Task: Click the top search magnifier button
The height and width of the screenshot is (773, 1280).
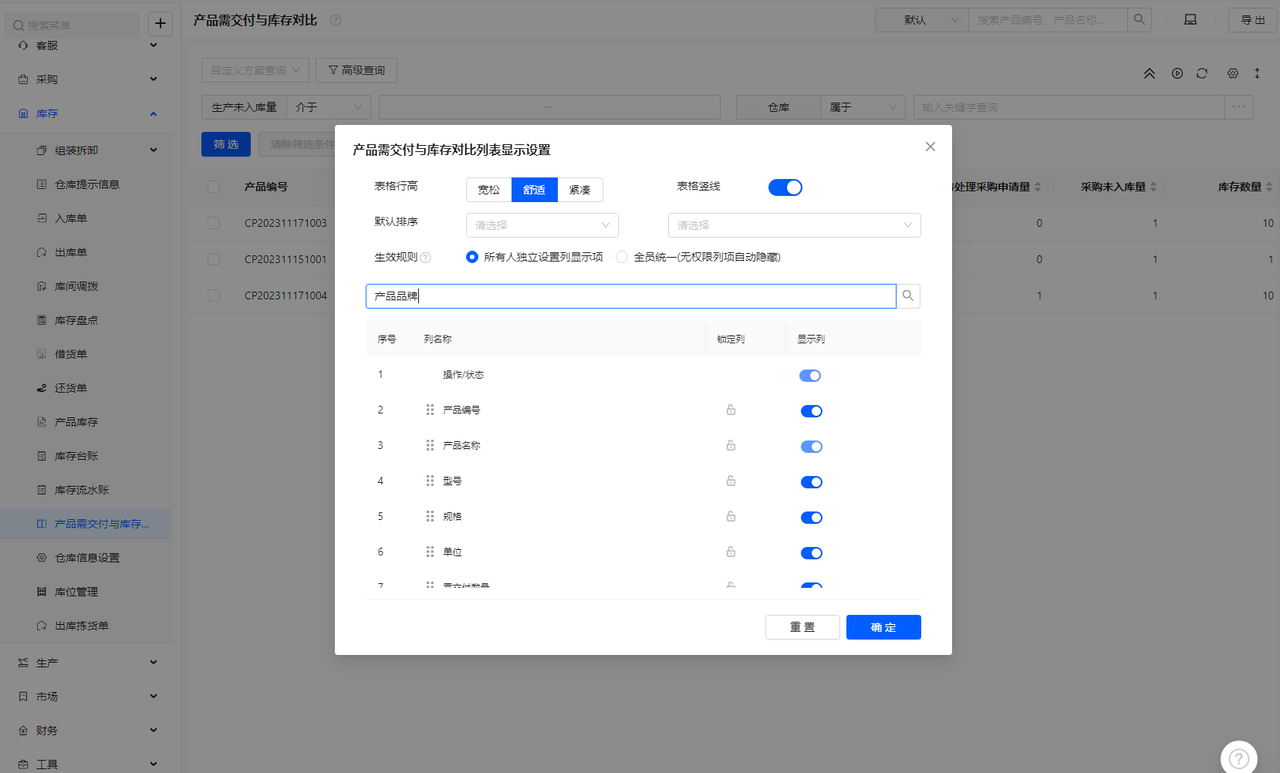Action: [x=1139, y=20]
